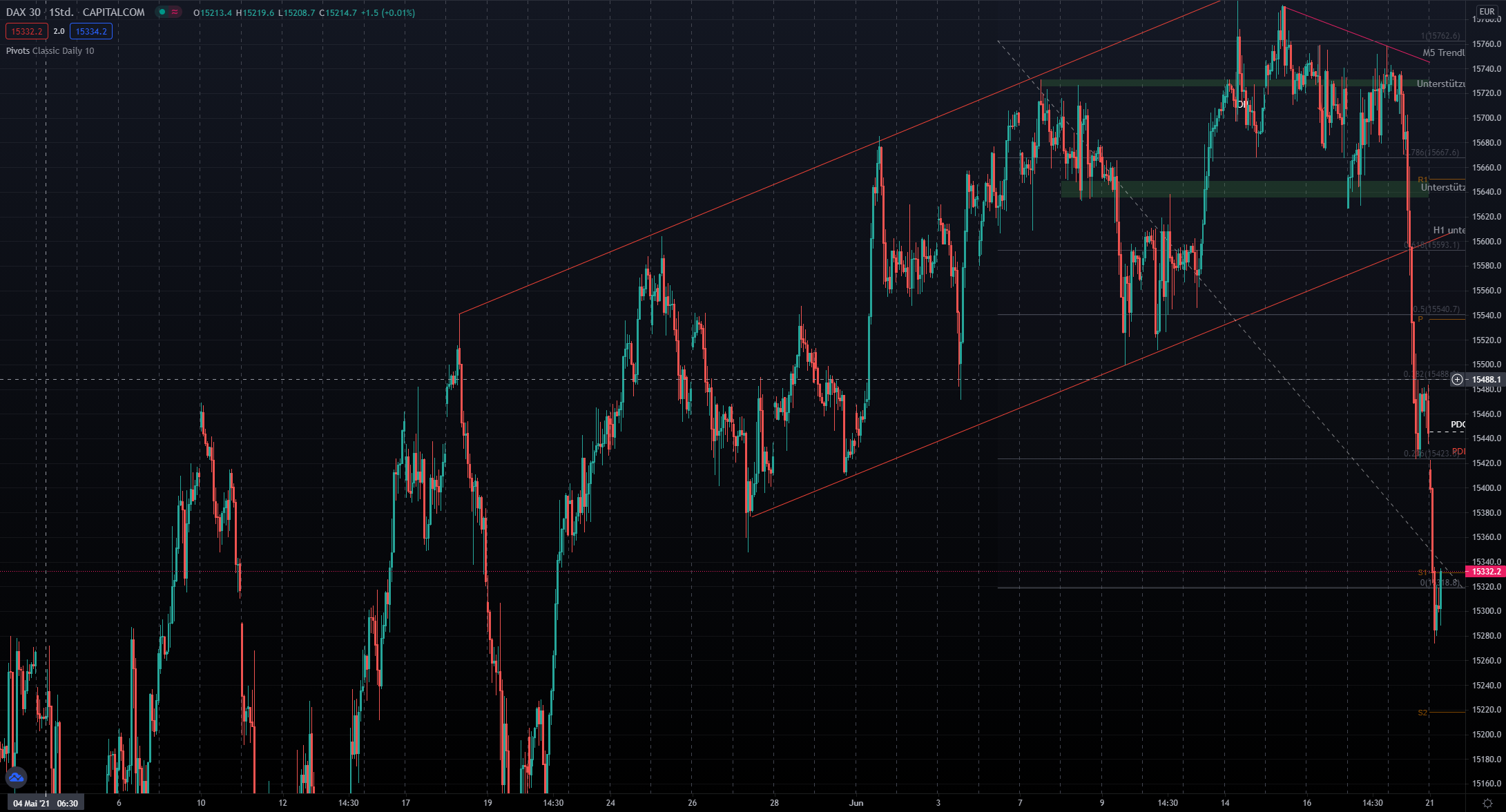Click the blue cloud icon bottom-left

(16, 778)
